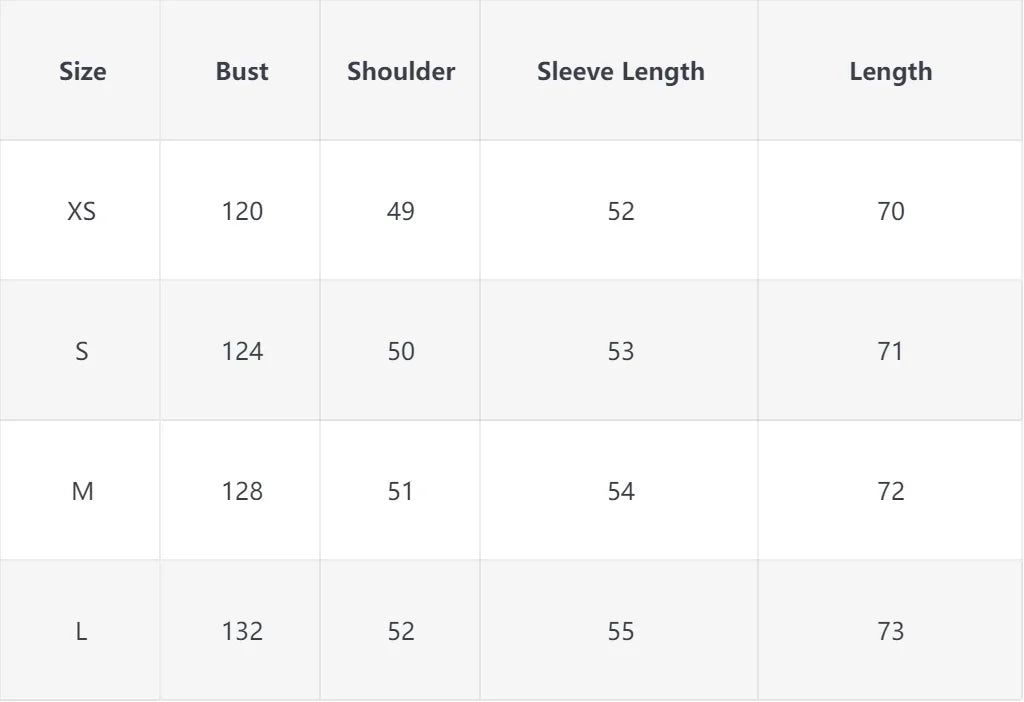This screenshot has height=702, width=1024.
Task: Click length value 70
Action: point(891,211)
